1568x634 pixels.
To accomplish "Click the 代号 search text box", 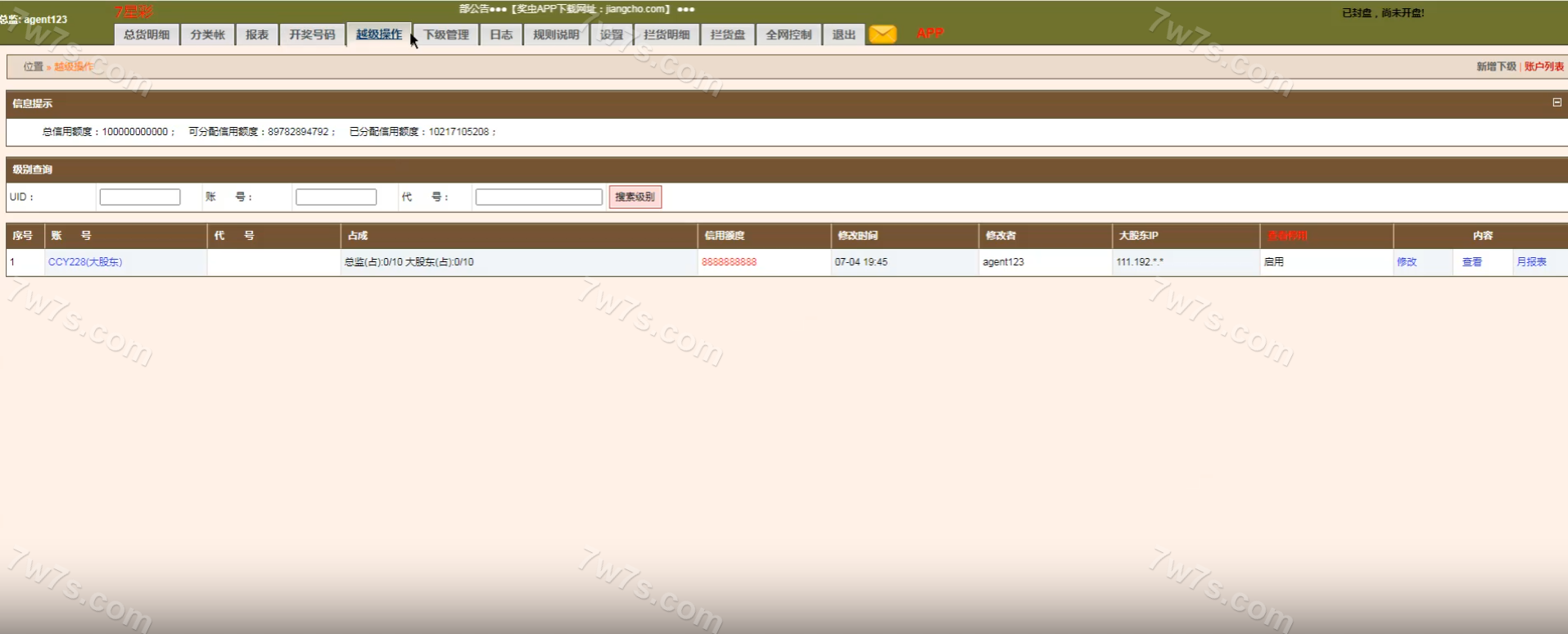I will [539, 197].
